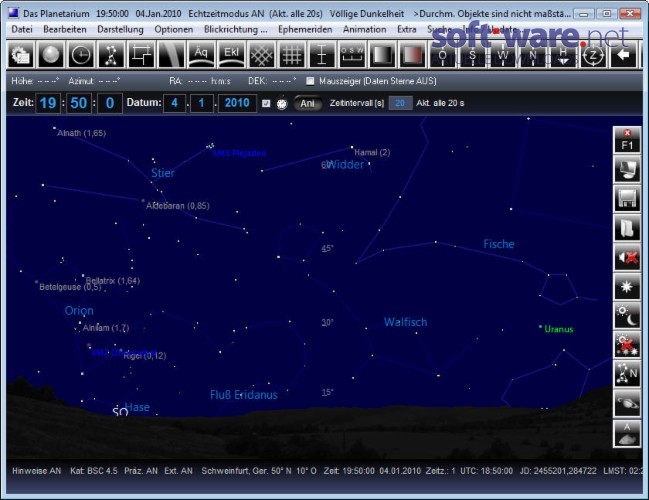Click the hour field showing 19

[48, 103]
